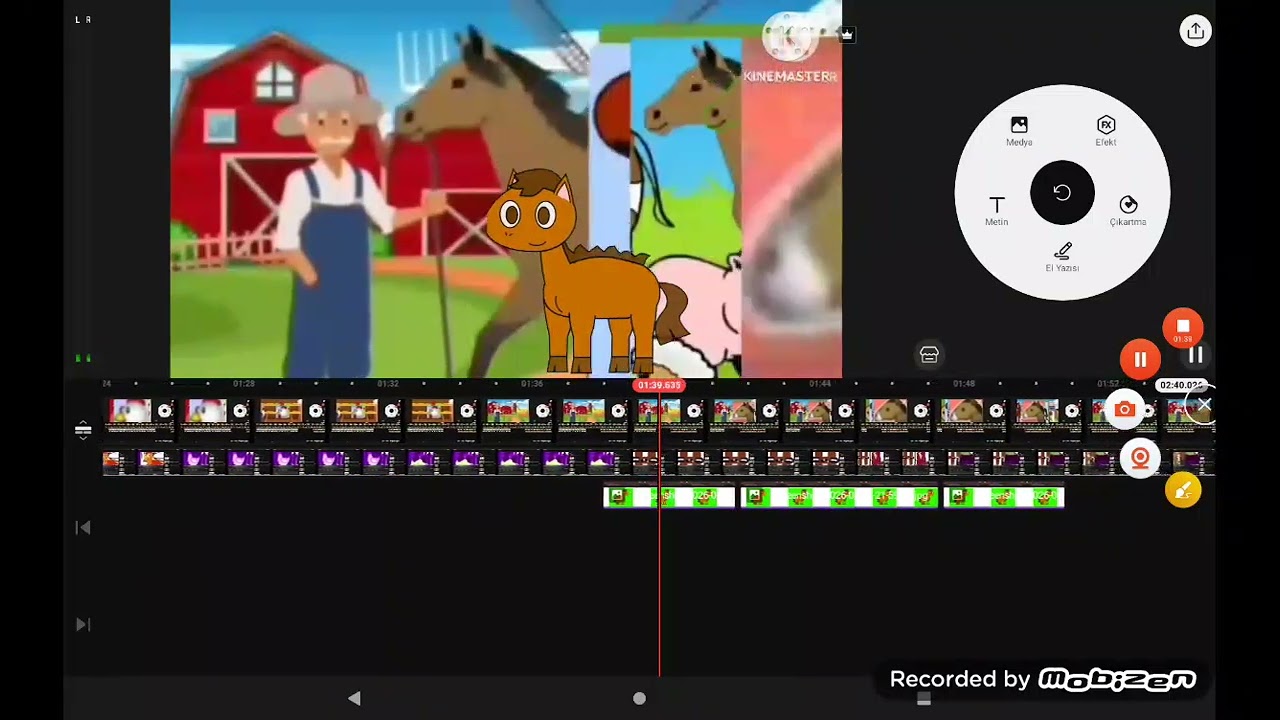Jump to the project end arrow

[83, 624]
